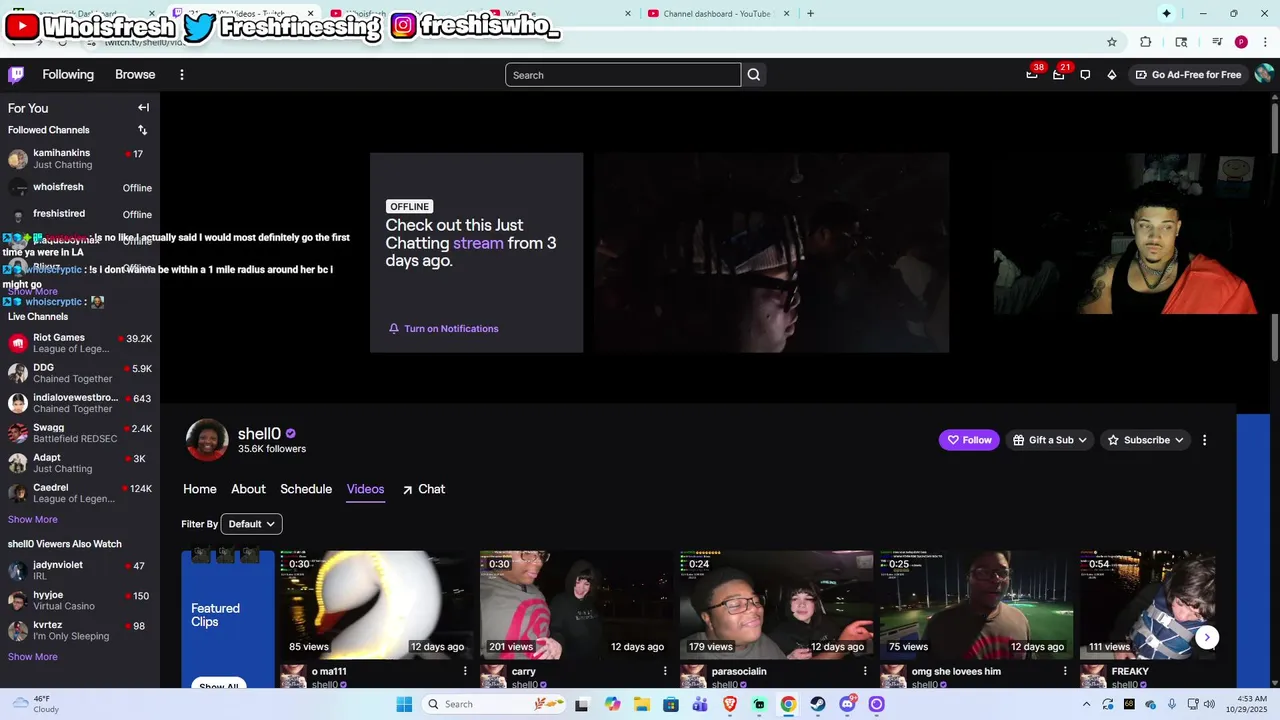This screenshot has height=720, width=1280.
Task: Open File Explorer from the taskbar
Action: (x=642, y=704)
